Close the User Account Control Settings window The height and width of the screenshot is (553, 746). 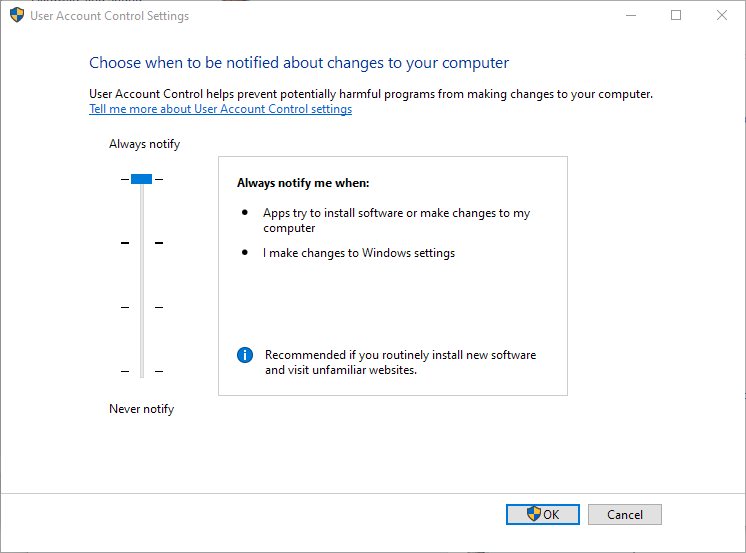[x=721, y=15]
